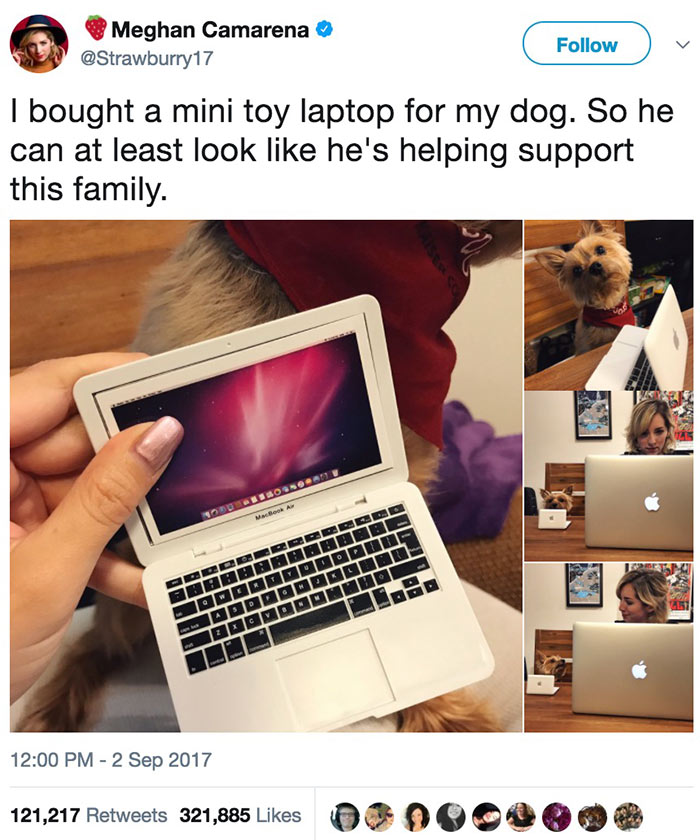This screenshot has height=840, width=700.
Task: Open the @Strawburry17 handle link
Action: (x=147, y=58)
